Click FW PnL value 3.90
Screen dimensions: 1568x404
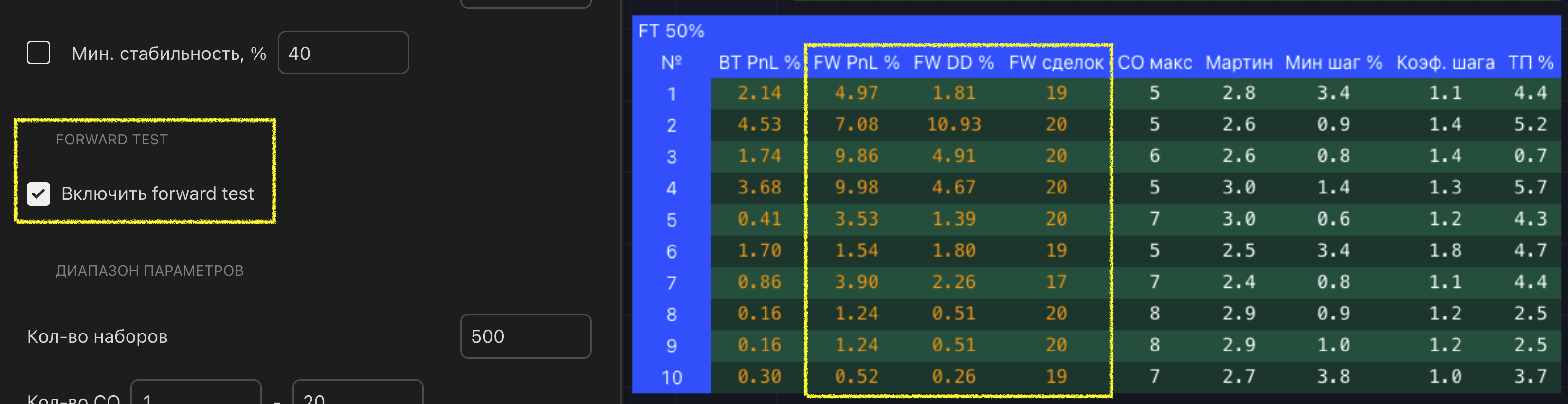(857, 282)
